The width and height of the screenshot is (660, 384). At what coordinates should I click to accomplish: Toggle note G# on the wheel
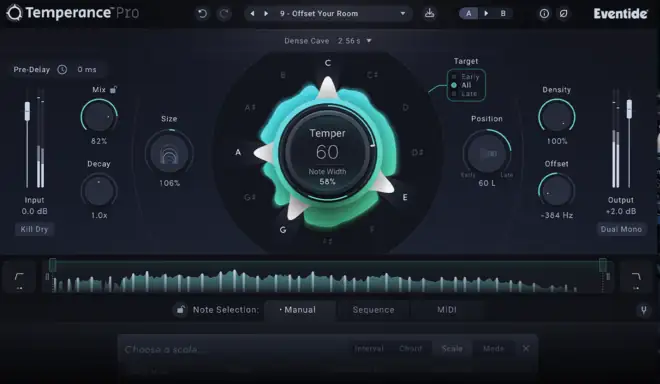click(x=250, y=197)
